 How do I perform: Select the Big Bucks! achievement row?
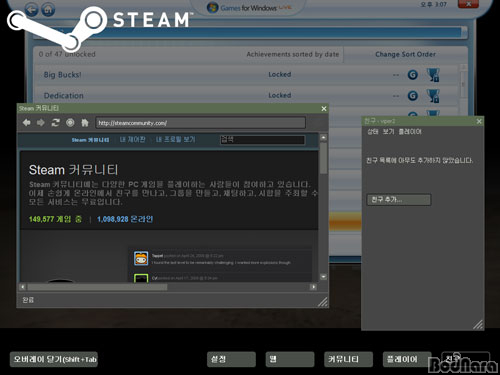pyautogui.click(x=247, y=75)
